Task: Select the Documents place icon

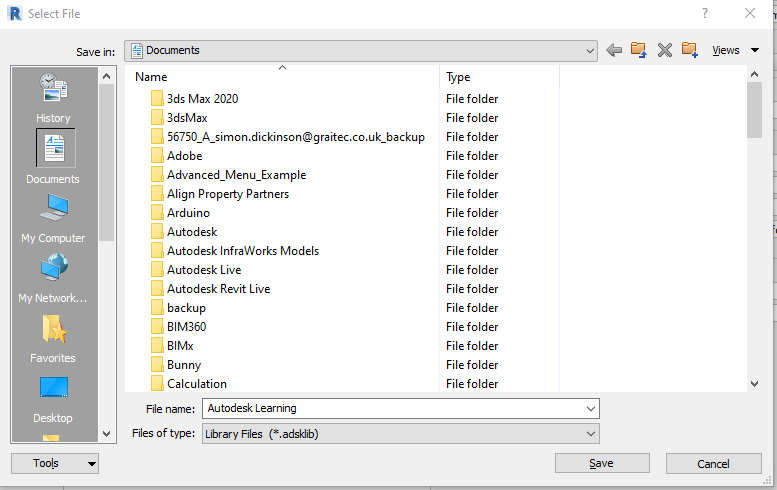Action: (x=55, y=148)
